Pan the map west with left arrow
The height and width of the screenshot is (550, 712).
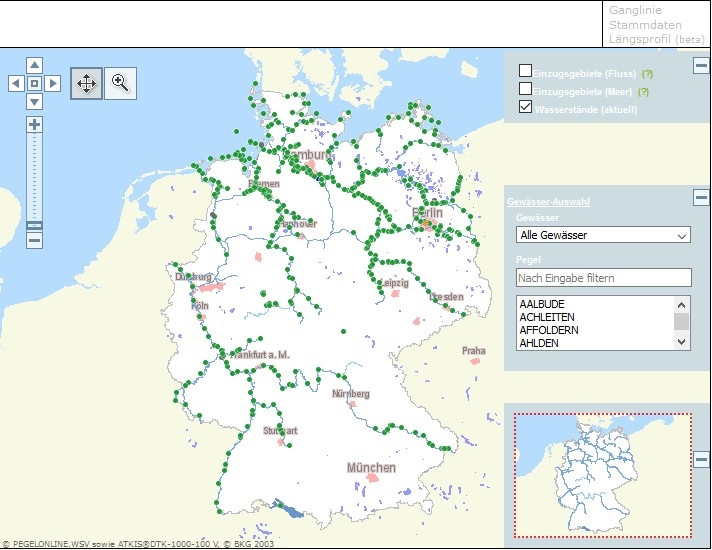pyautogui.click(x=16, y=84)
